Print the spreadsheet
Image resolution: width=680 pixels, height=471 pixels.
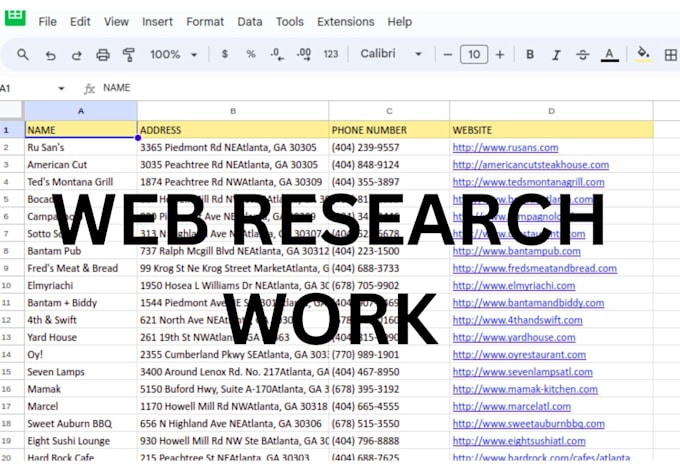click(x=103, y=55)
